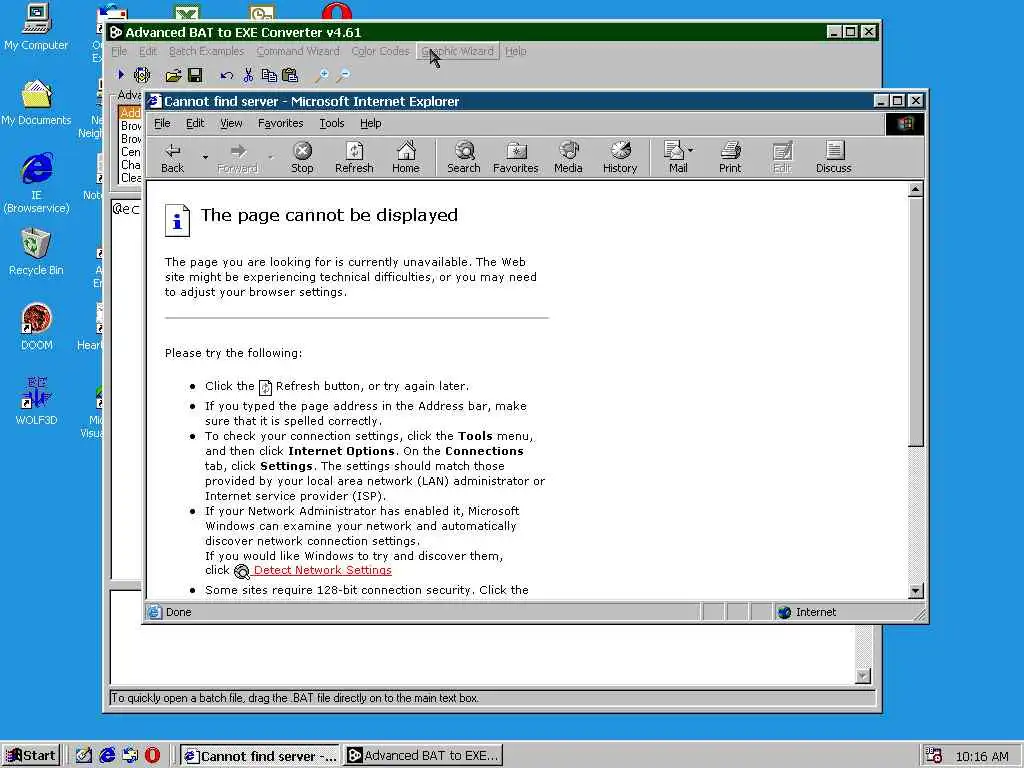Open Graphic Wizard menu in BAT converter

coord(458,51)
